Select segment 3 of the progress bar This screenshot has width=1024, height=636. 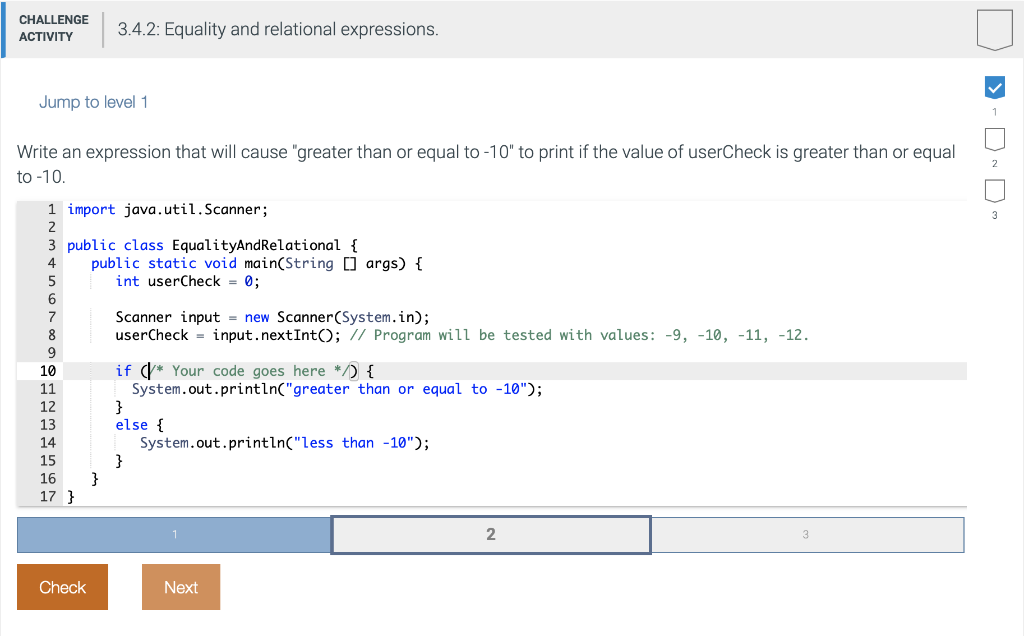click(806, 534)
